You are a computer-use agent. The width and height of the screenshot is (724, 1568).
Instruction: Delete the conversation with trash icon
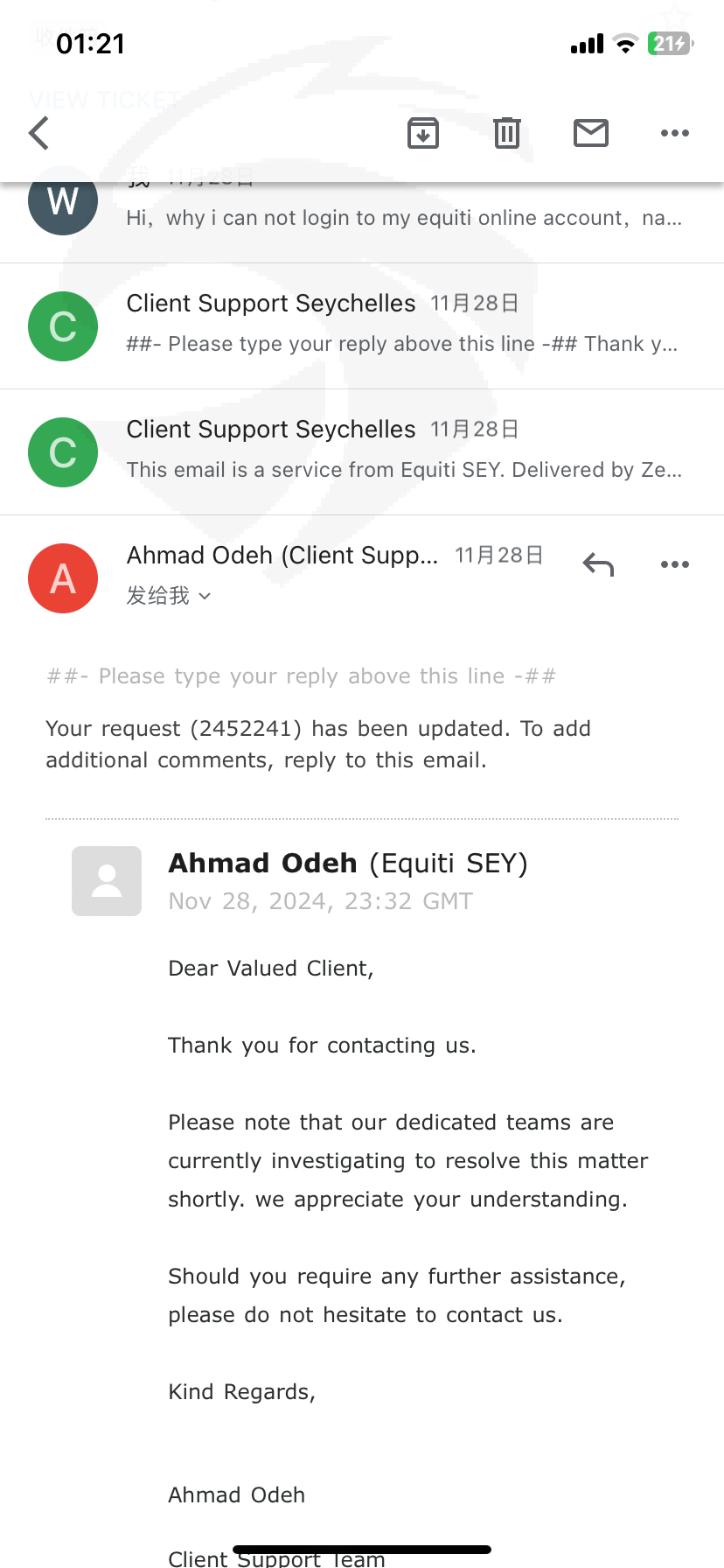pos(507,133)
